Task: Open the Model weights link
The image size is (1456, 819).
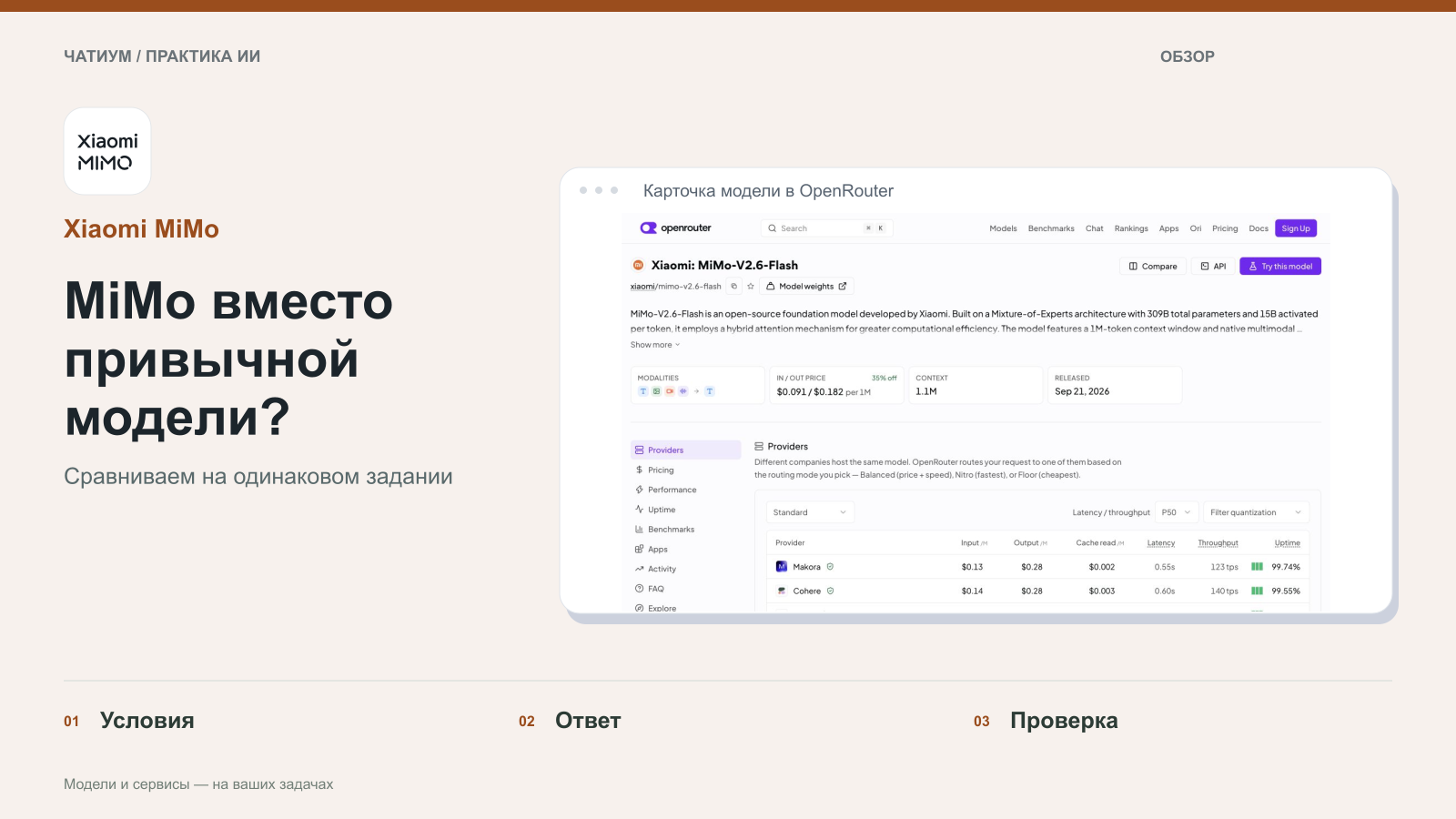Action: click(x=806, y=286)
